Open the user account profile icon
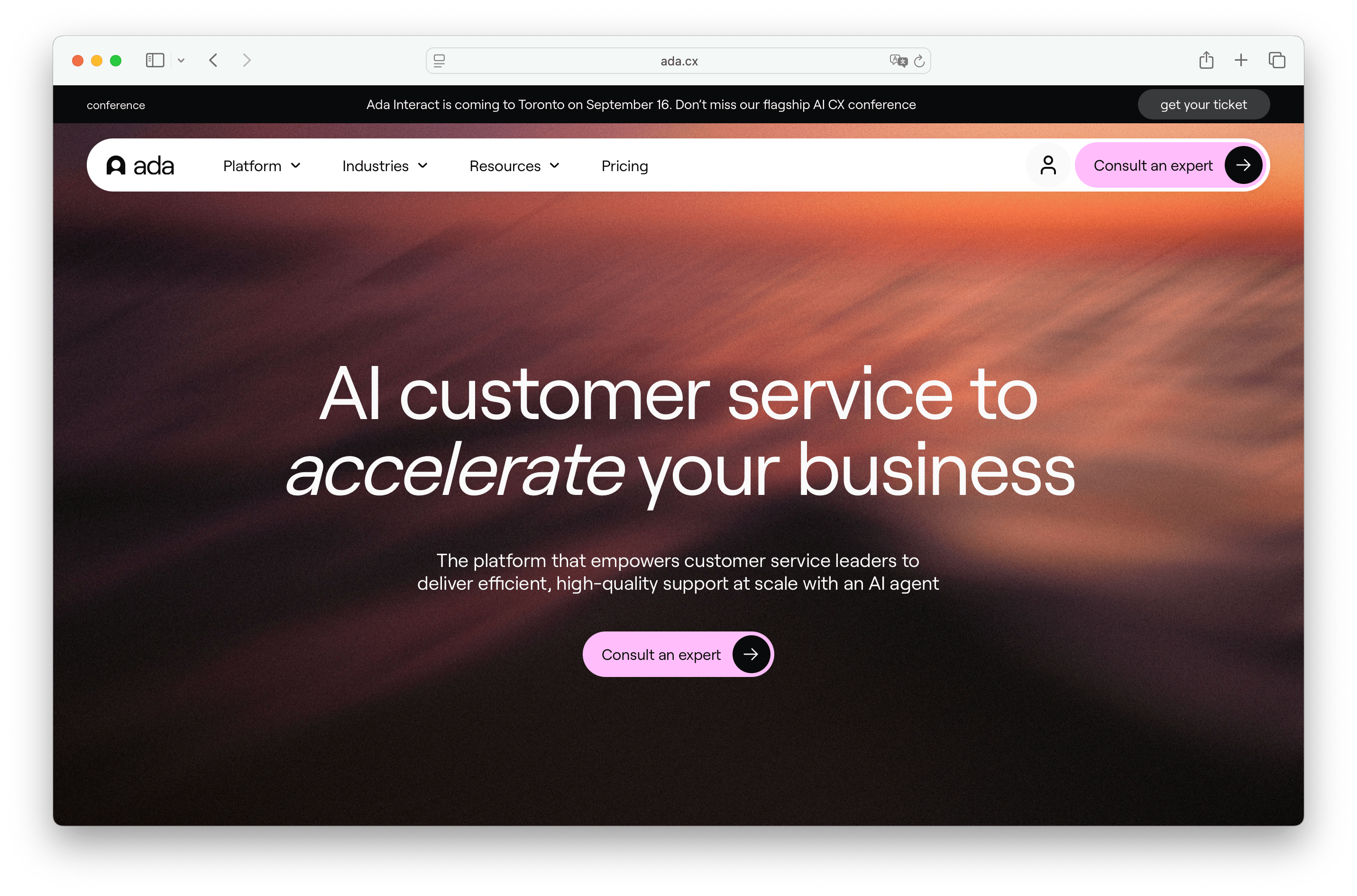1357x896 pixels. tap(1048, 165)
